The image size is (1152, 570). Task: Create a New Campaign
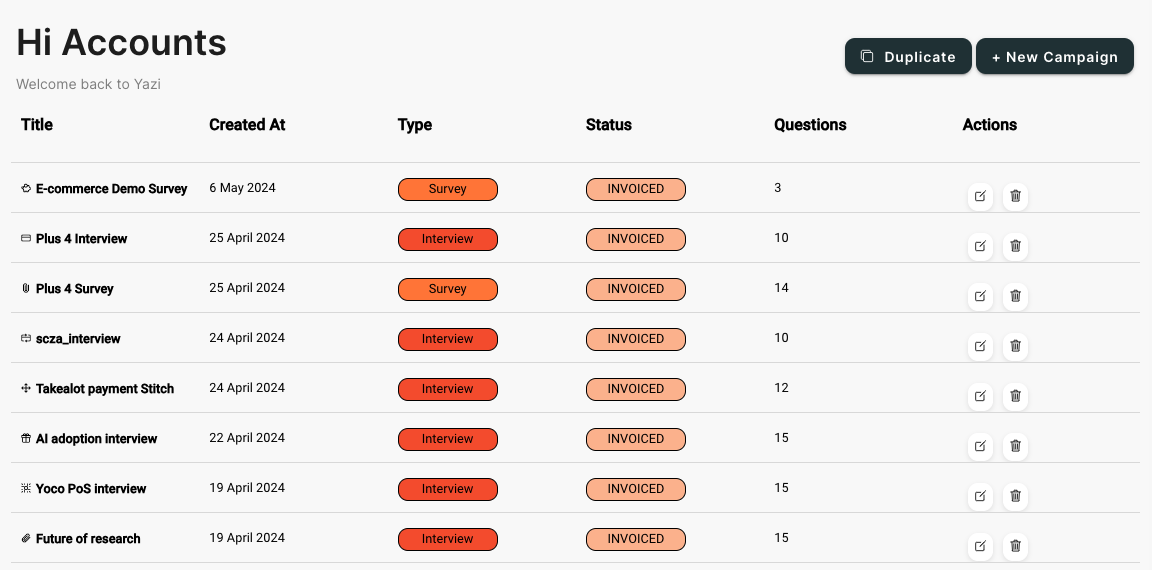point(1054,57)
